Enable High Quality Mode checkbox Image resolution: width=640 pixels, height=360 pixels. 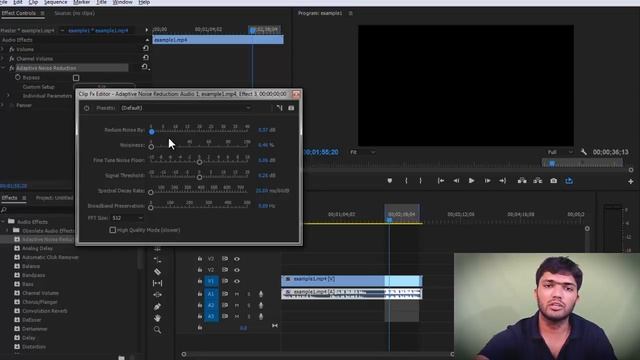[x=113, y=230]
